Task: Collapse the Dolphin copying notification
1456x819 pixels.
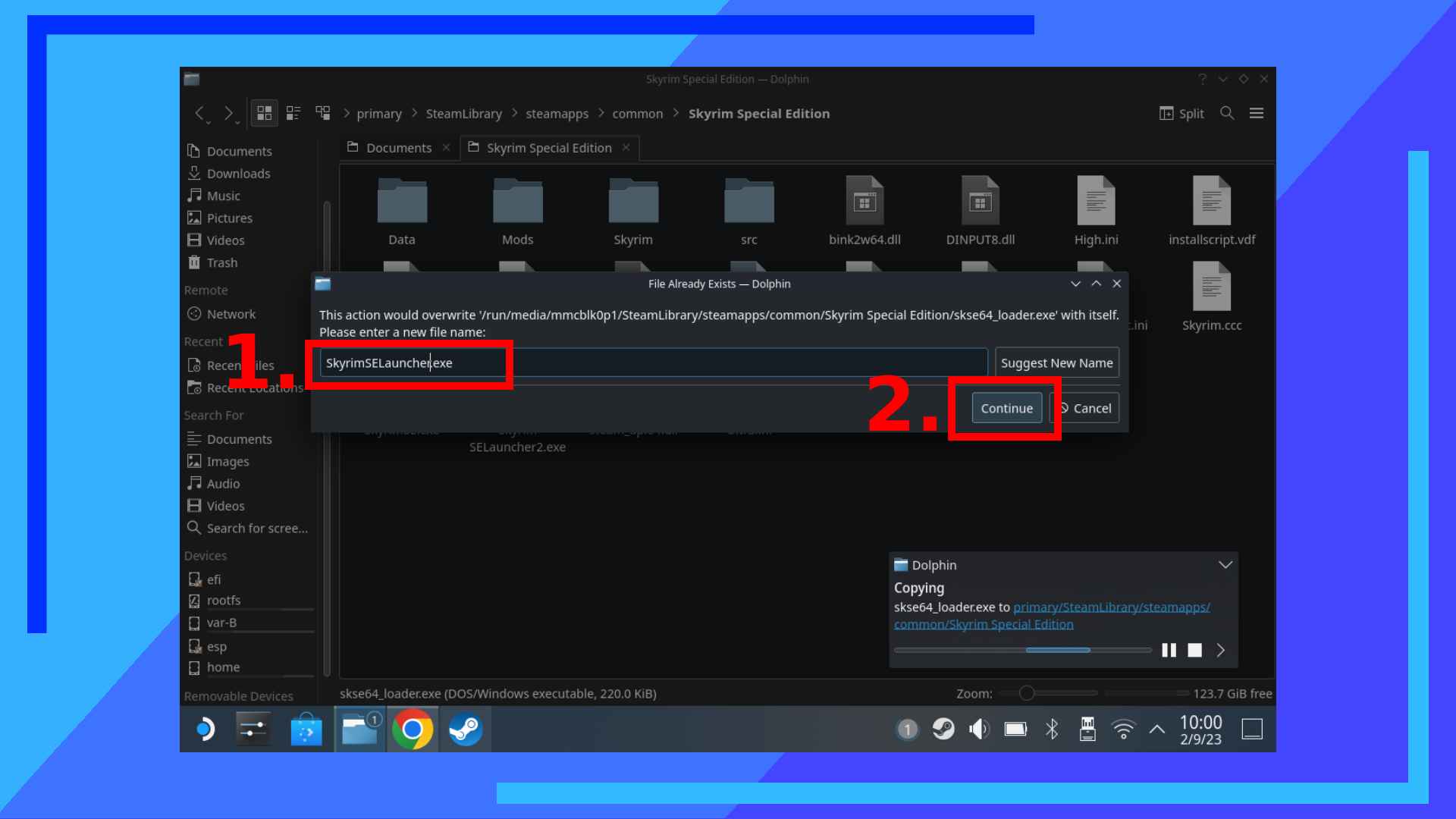Action: tap(1225, 565)
